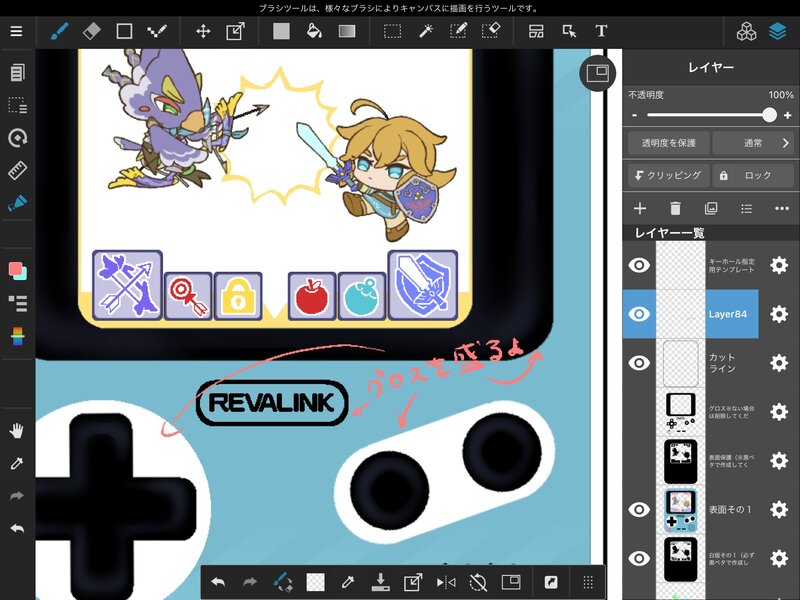Open settings gear for 表面その1 layer
This screenshot has height=600, width=800.
[x=779, y=509]
